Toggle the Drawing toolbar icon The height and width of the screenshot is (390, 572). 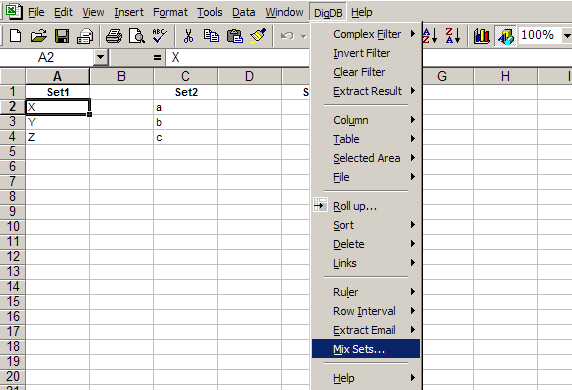pyautogui.click(x=505, y=36)
